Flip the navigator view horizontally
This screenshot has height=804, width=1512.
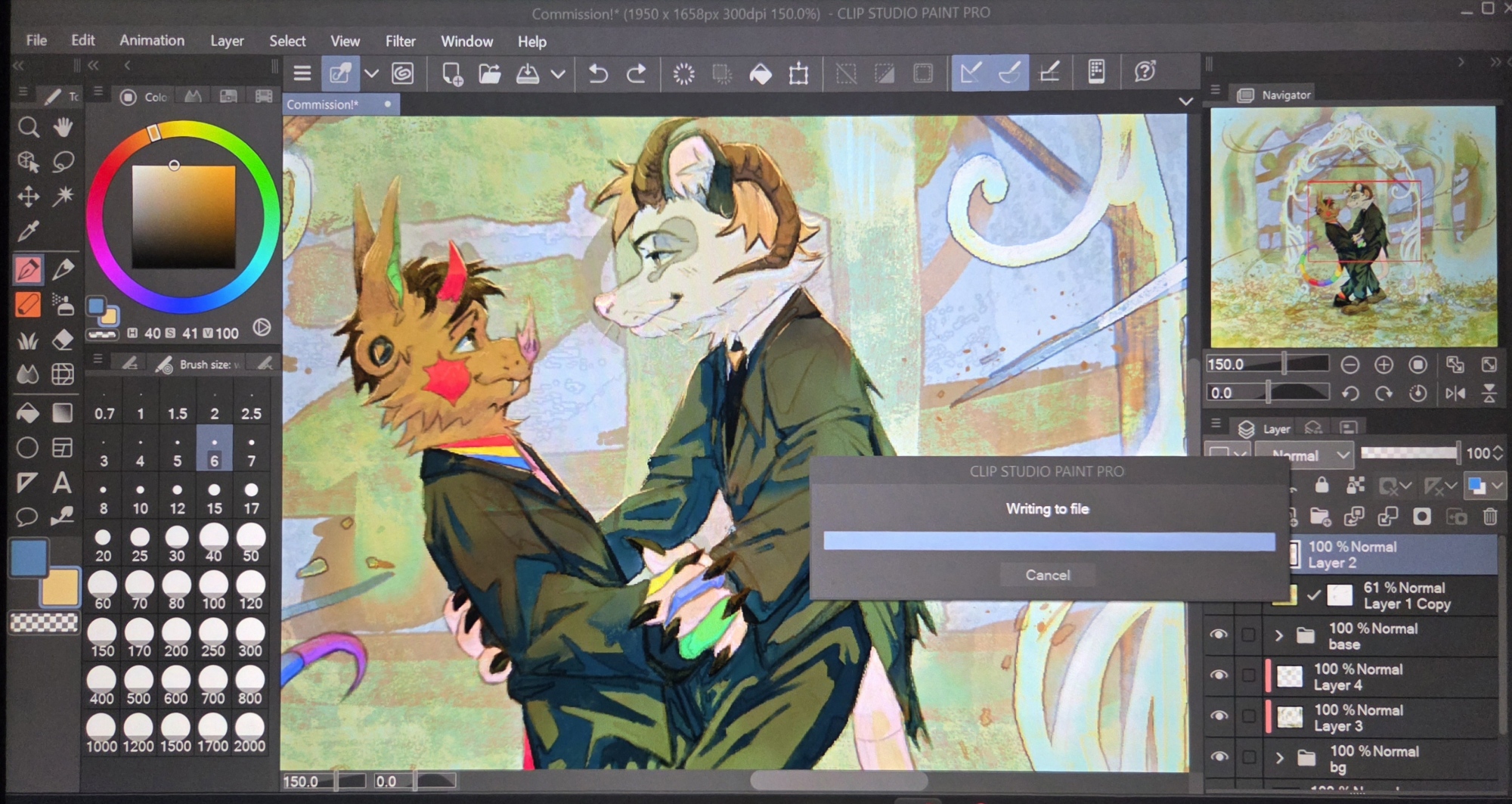[1455, 393]
